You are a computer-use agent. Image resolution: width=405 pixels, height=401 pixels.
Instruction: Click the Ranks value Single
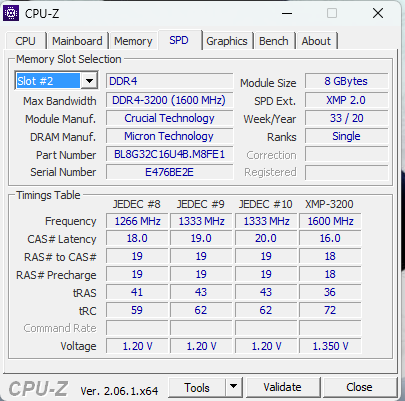[346, 136]
